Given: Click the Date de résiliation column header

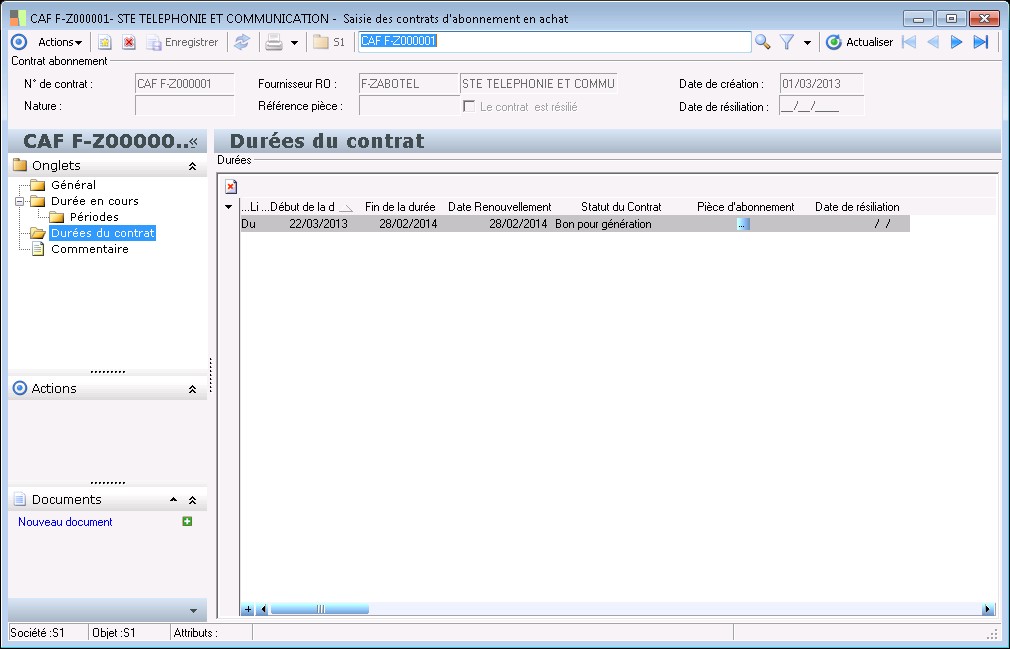Looking at the screenshot, I should click(857, 207).
